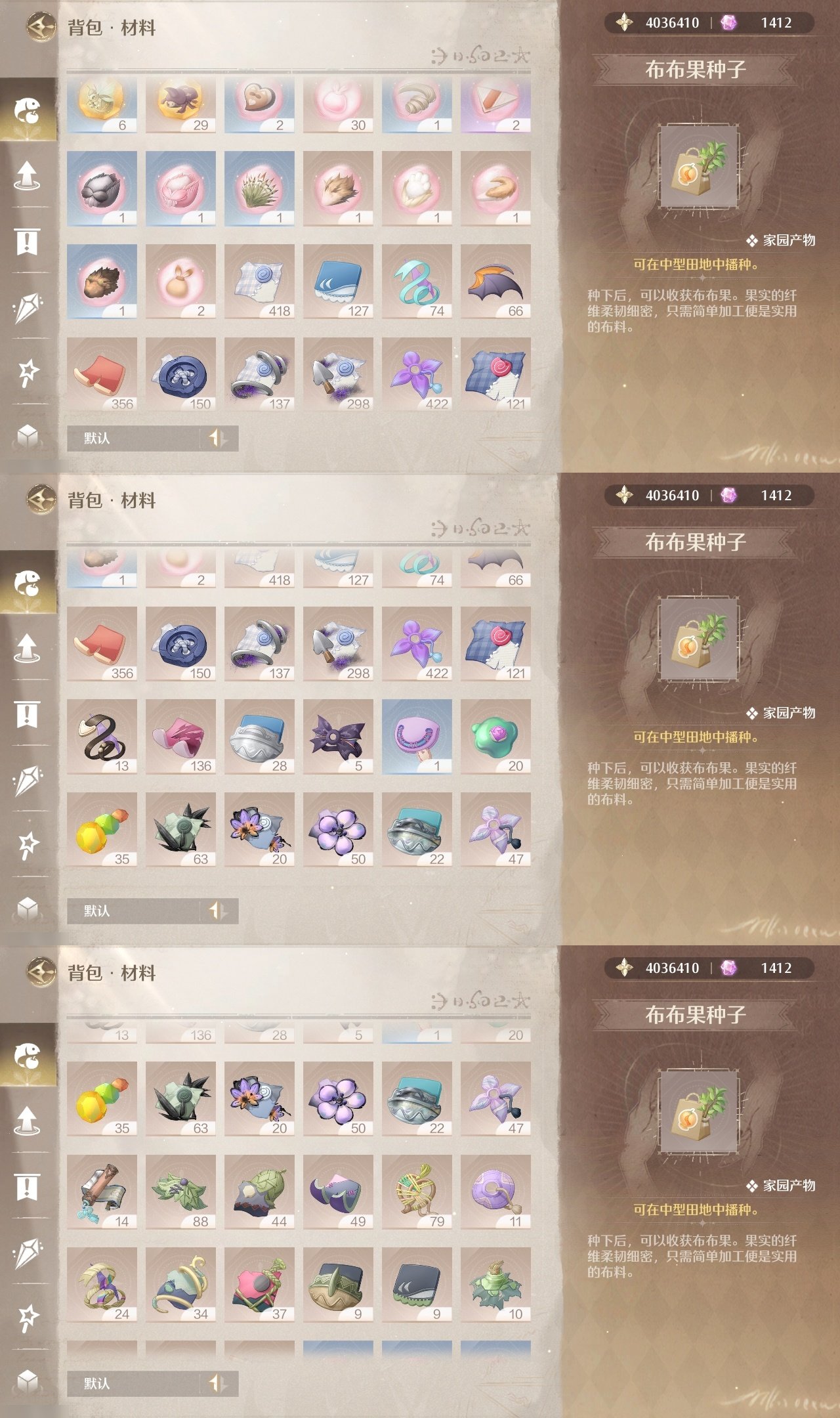The height and width of the screenshot is (1418, 840).
Task: Select the rolled scroll material with count 14
Action: click(x=102, y=1192)
